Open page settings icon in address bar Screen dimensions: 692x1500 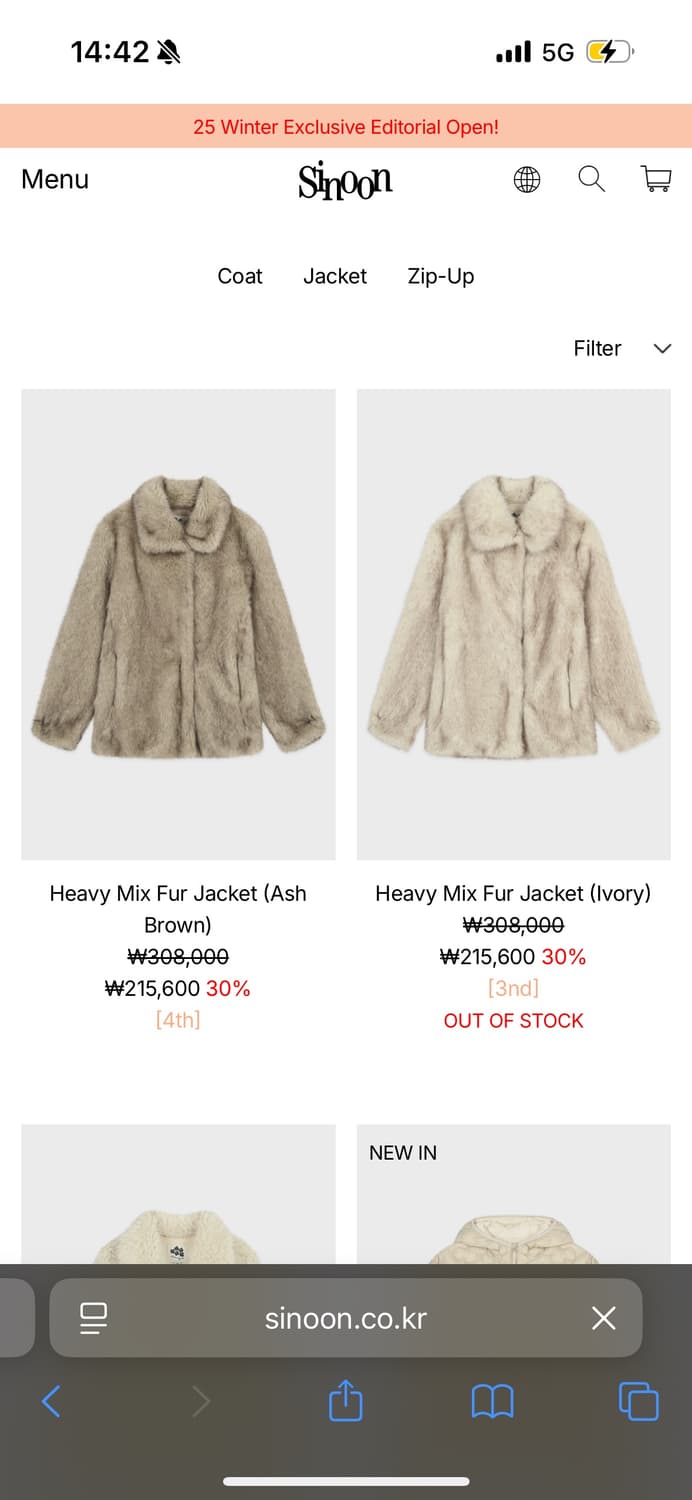pyautogui.click(x=93, y=1318)
